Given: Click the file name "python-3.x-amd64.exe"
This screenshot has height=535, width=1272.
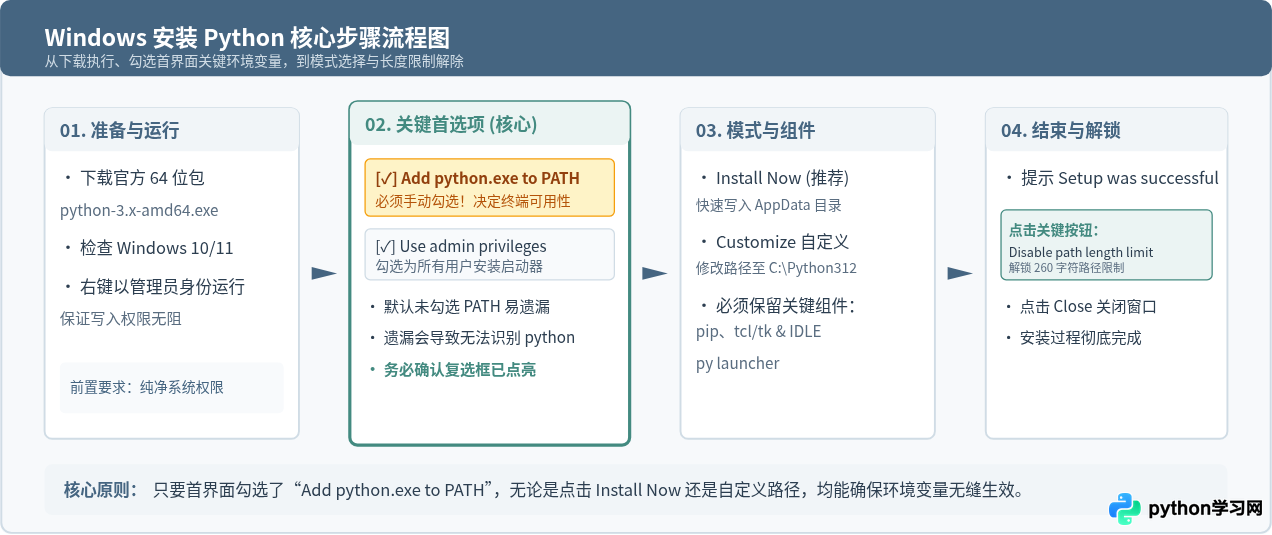Looking at the screenshot, I should tap(139, 211).
